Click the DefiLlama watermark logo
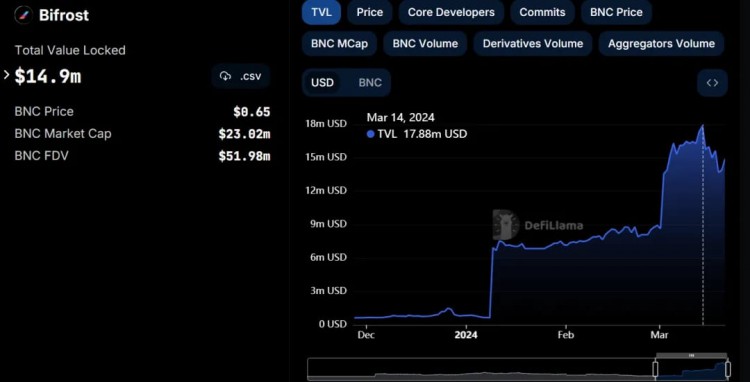The height and width of the screenshot is (382, 750). click(506, 224)
